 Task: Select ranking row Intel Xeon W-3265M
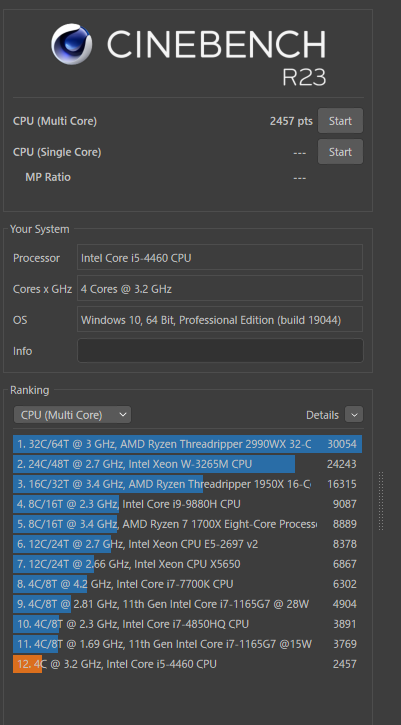[187, 464]
